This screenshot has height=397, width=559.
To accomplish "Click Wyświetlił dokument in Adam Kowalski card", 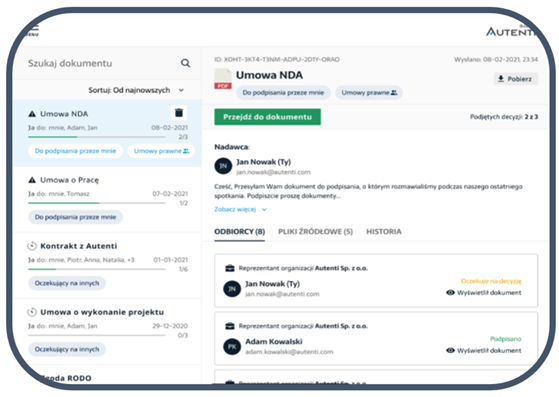I will coord(489,351).
